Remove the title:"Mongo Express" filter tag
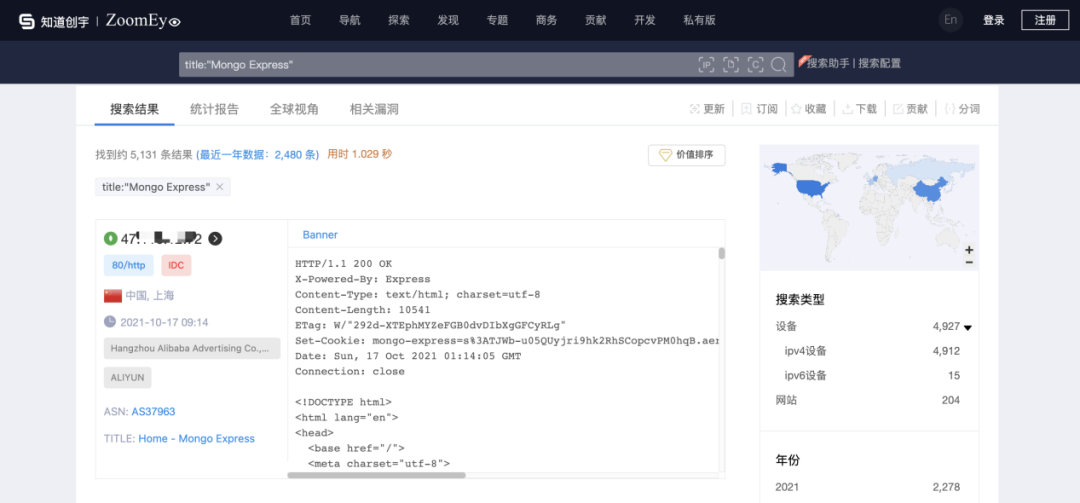The width and height of the screenshot is (1080, 503). click(x=220, y=187)
